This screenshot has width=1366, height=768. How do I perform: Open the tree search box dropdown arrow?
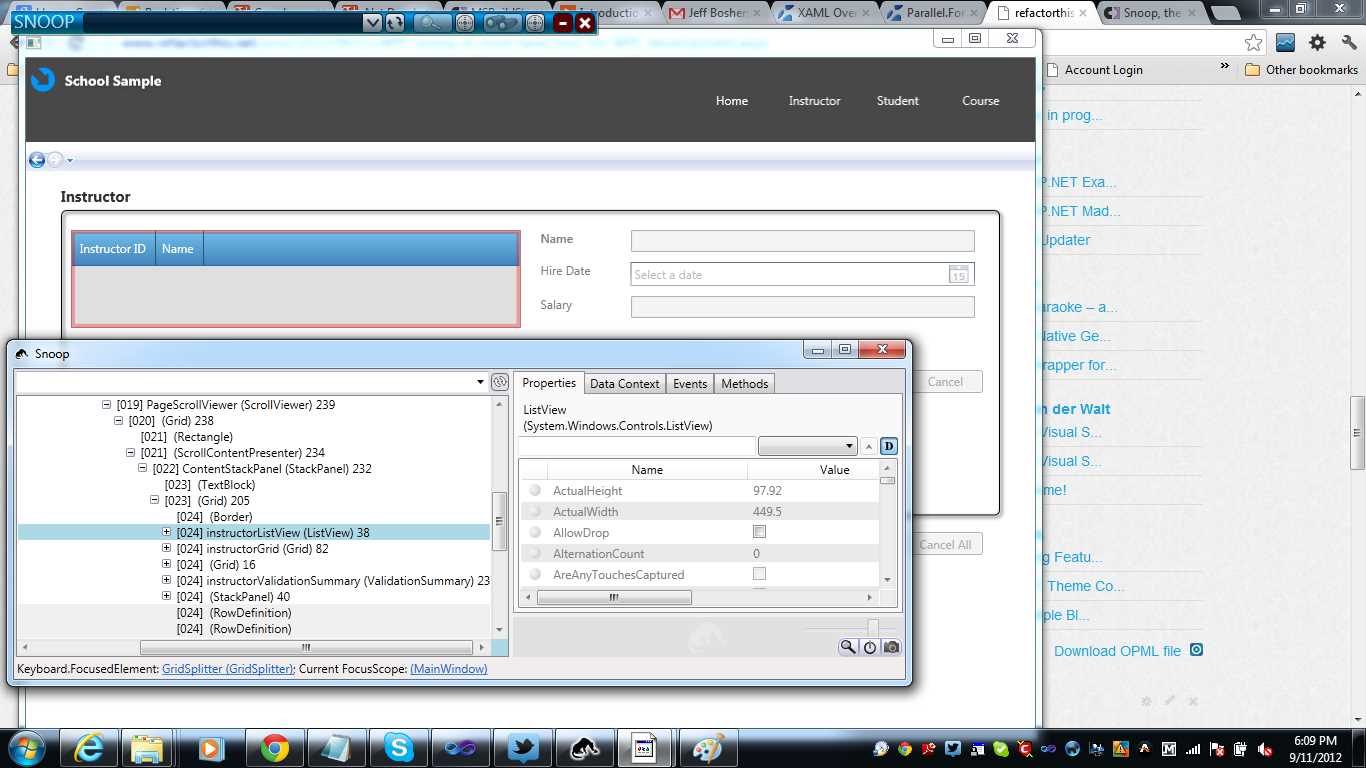click(x=481, y=382)
